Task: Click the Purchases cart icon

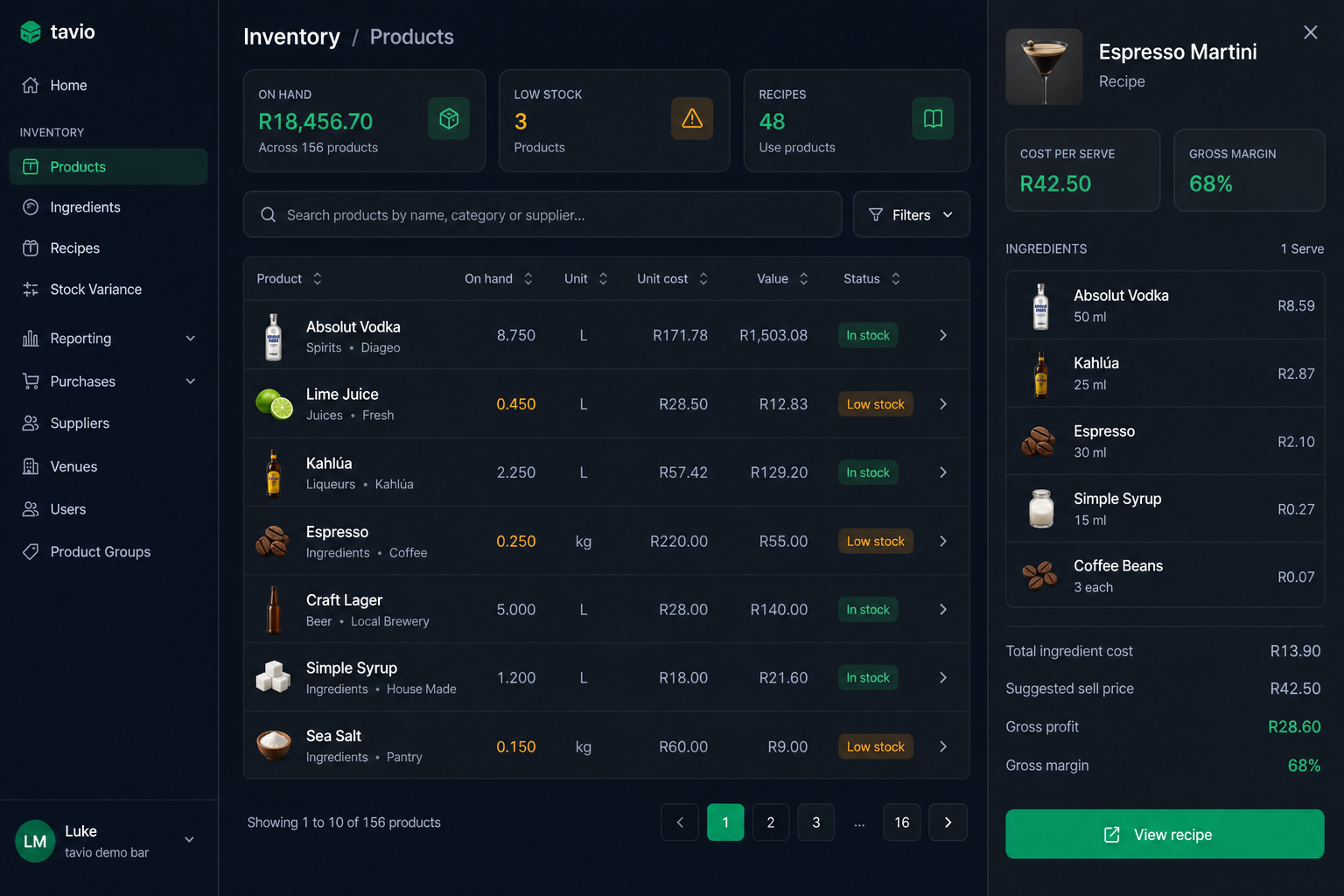Action: point(31,381)
